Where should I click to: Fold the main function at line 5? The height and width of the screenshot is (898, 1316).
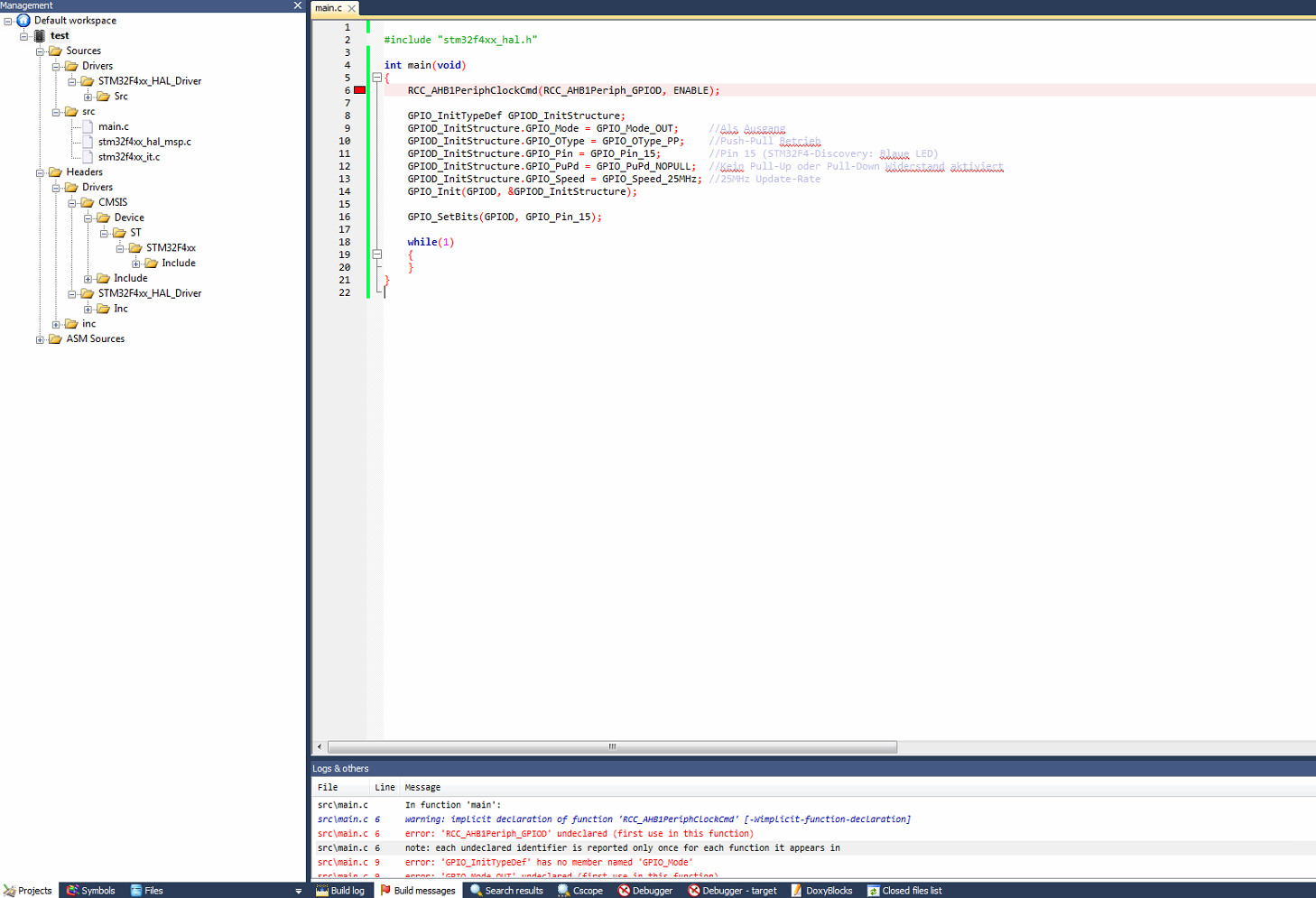click(377, 78)
